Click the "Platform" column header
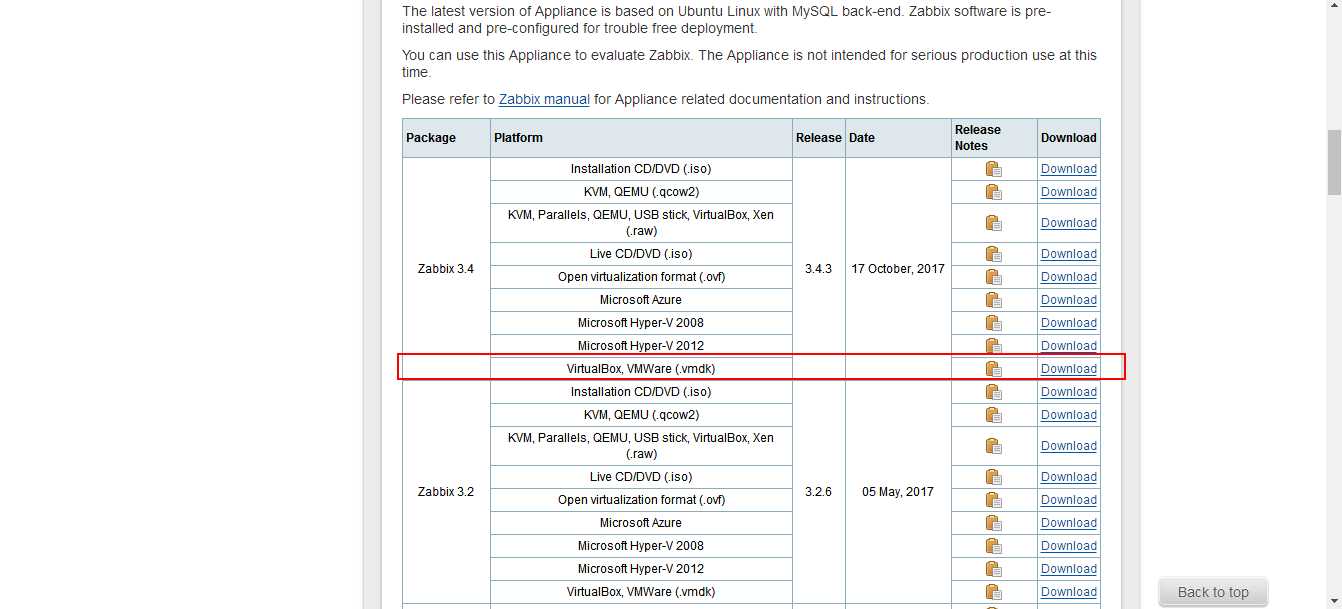The height and width of the screenshot is (609, 1342). (x=641, y=138)
